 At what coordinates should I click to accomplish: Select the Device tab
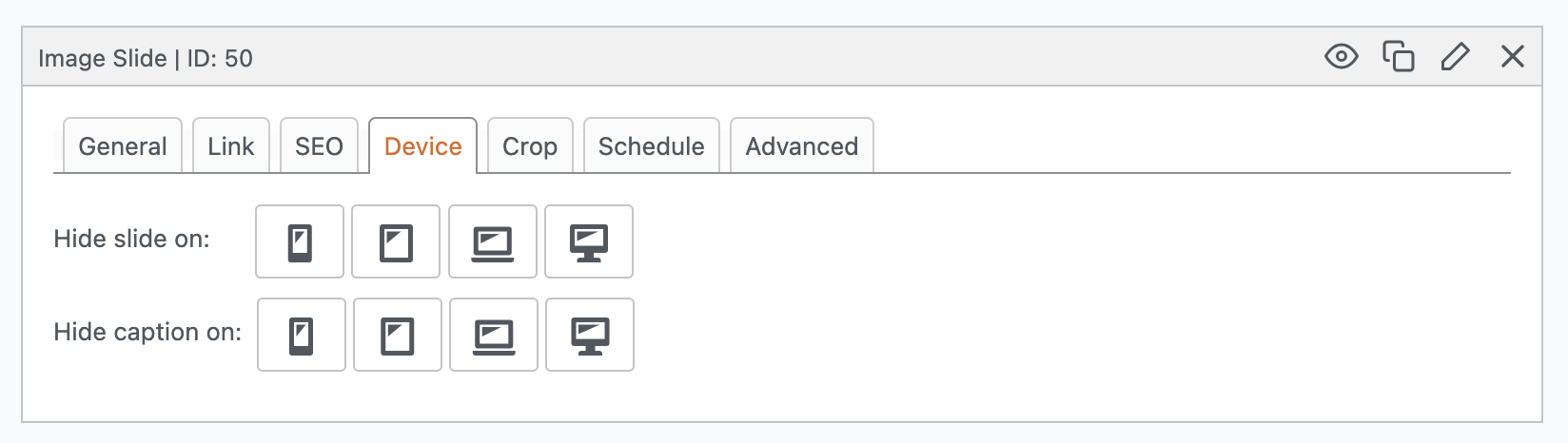423,146
